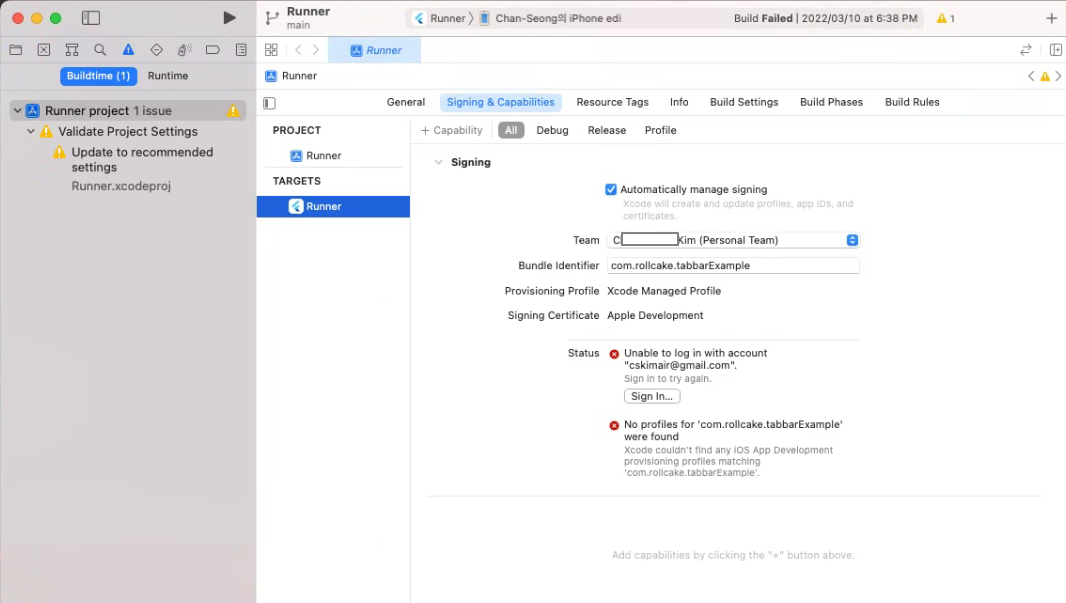Image resolution: width=1066 pixels, height=603 pixels.
Task: Add an editor on right
Action: (1056, 50)
